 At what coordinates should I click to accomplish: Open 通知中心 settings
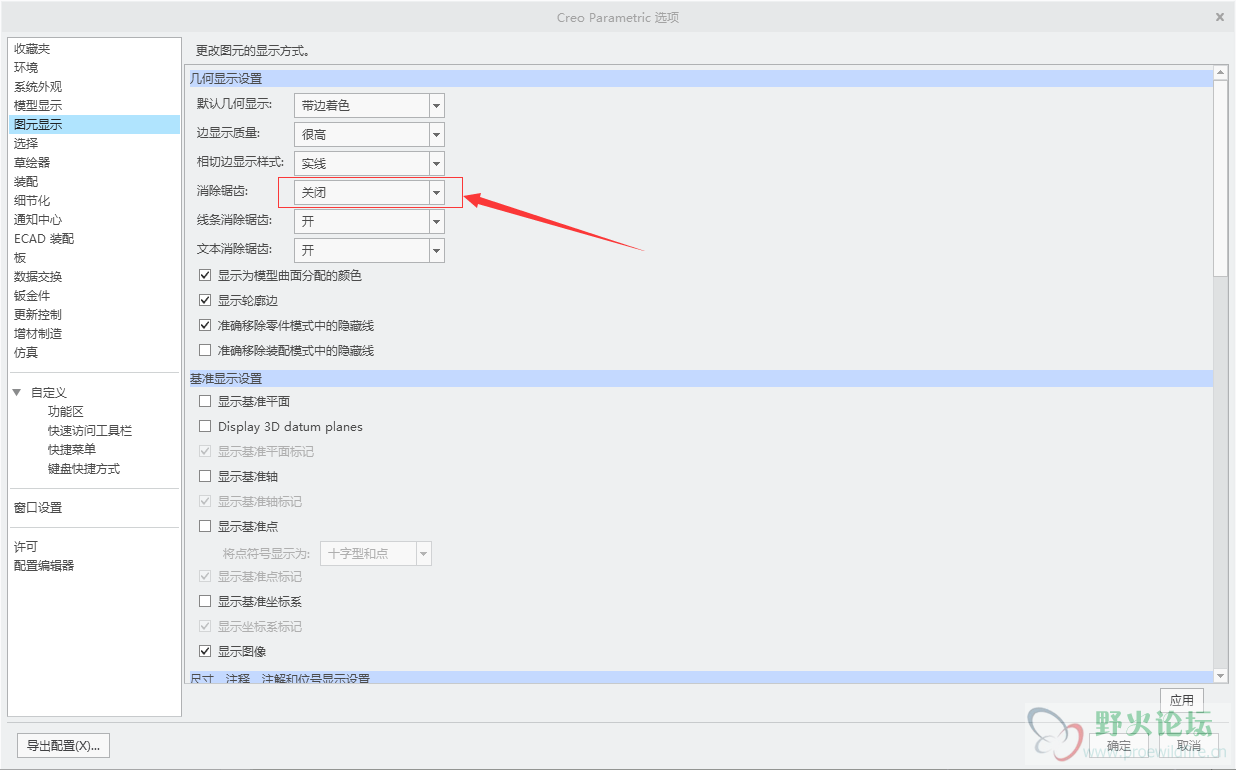[38, 220]
